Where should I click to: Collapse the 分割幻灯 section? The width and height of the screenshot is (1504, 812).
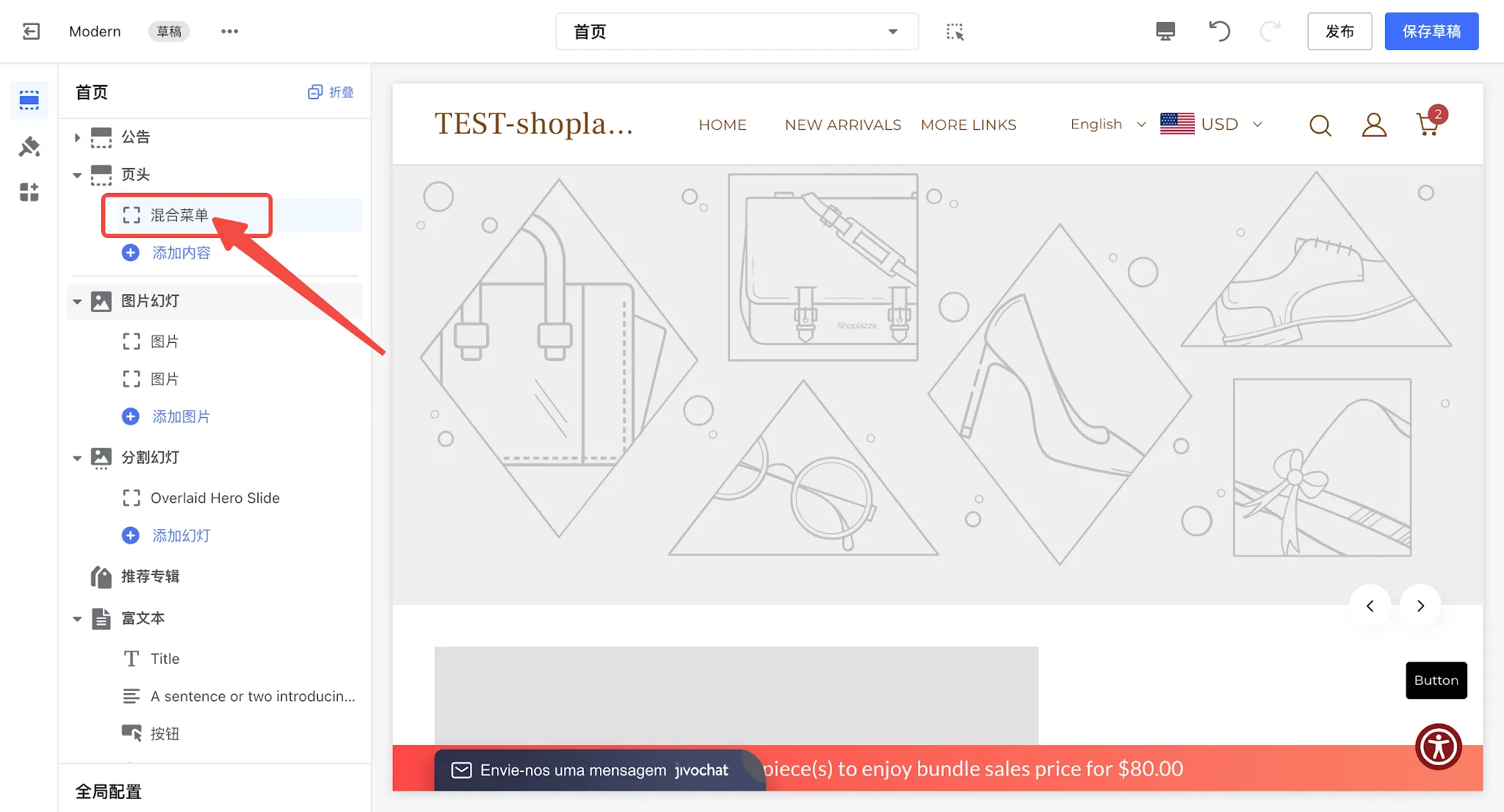tap(77, 458)
